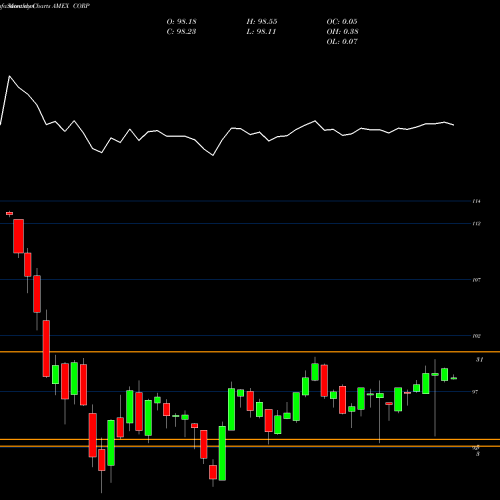This screenshot has width=500, height=500.
Task: Click the low price value L: 98.11
Action: (262, 32)
